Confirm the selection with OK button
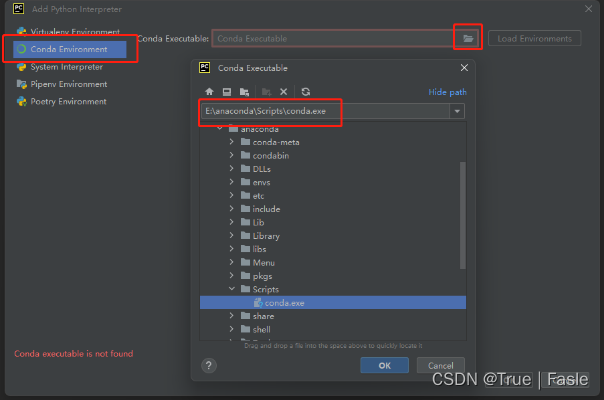Viewport: 604px width, 400px height. coord(384,365)
